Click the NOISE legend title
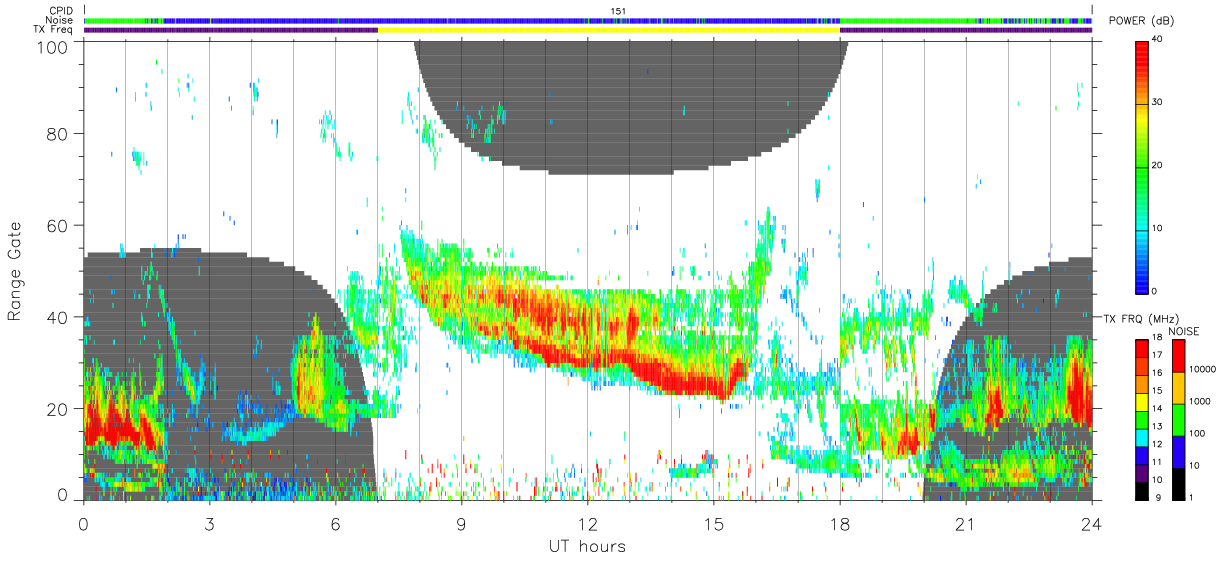Screen dimensions: 1228x567 1183,331
